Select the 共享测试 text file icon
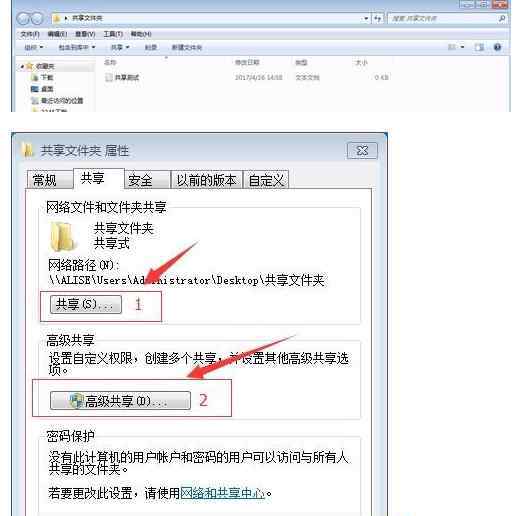The height and width of the screenshot is (516, 515). [109, 77]
